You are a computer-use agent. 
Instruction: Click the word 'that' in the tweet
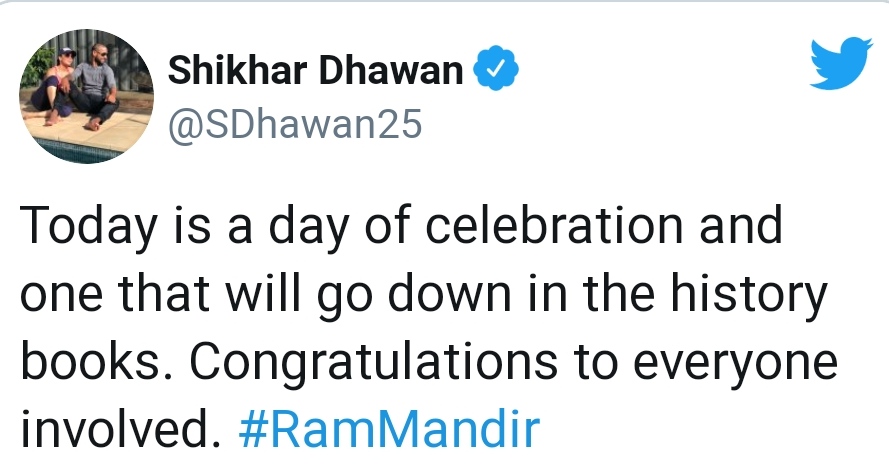164,293
